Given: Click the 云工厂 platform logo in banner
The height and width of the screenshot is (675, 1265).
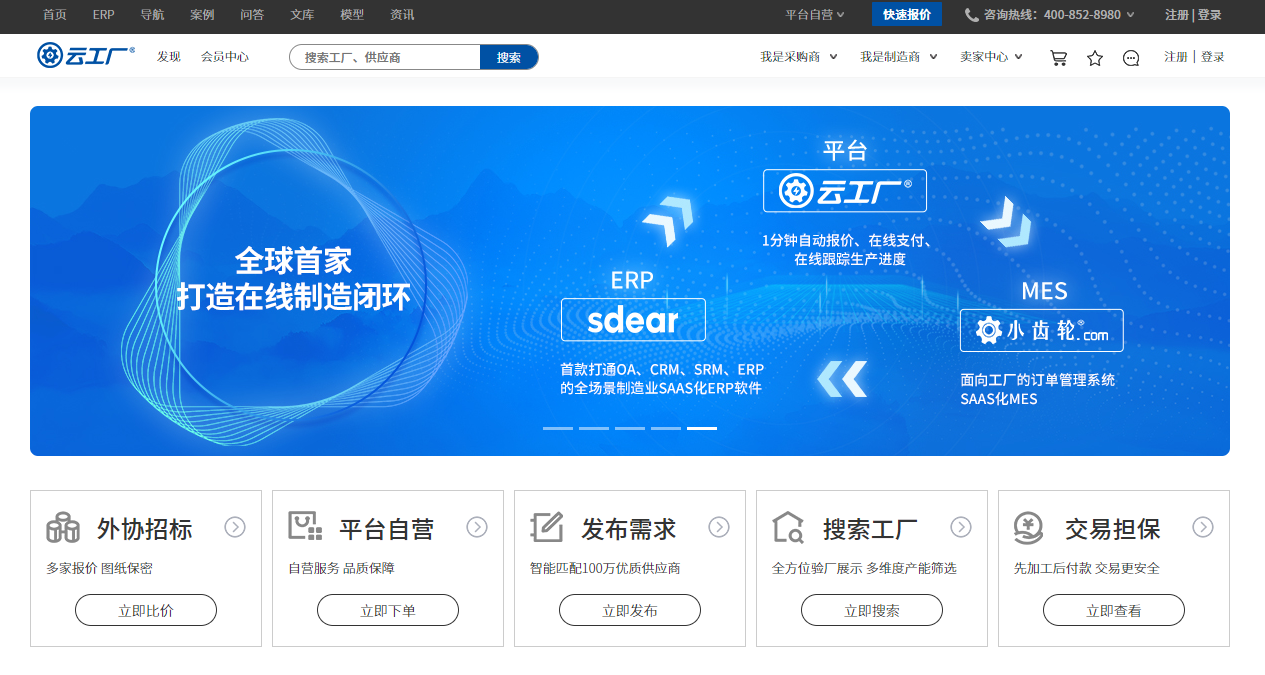Looking at the screenshot, I should 845,190.
